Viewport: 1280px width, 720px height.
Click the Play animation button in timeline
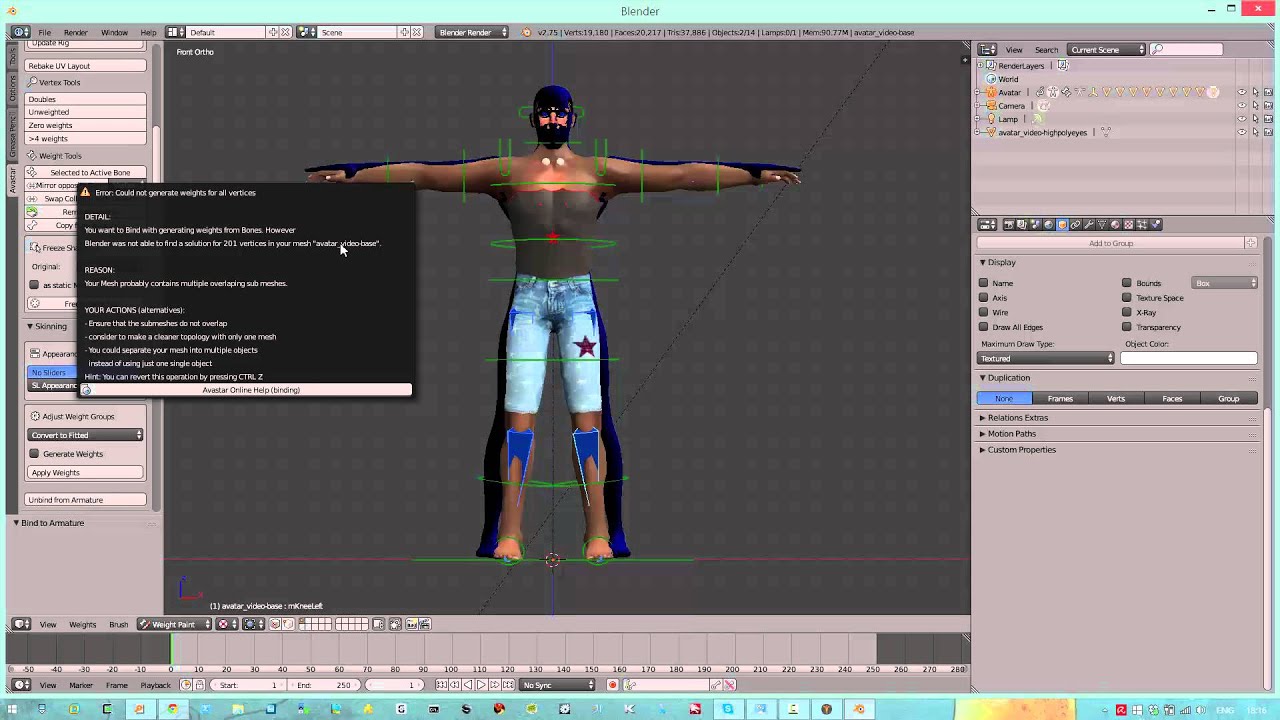click(481, 685)
